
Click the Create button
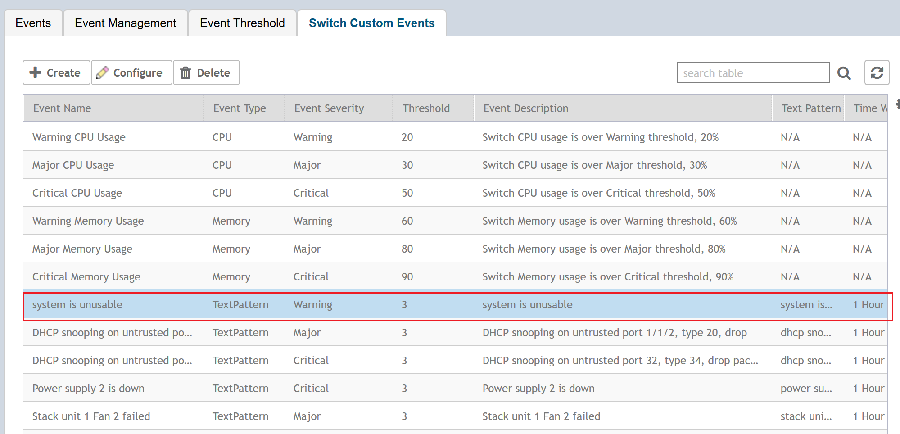pyautogui.click(x=55, y=73)
